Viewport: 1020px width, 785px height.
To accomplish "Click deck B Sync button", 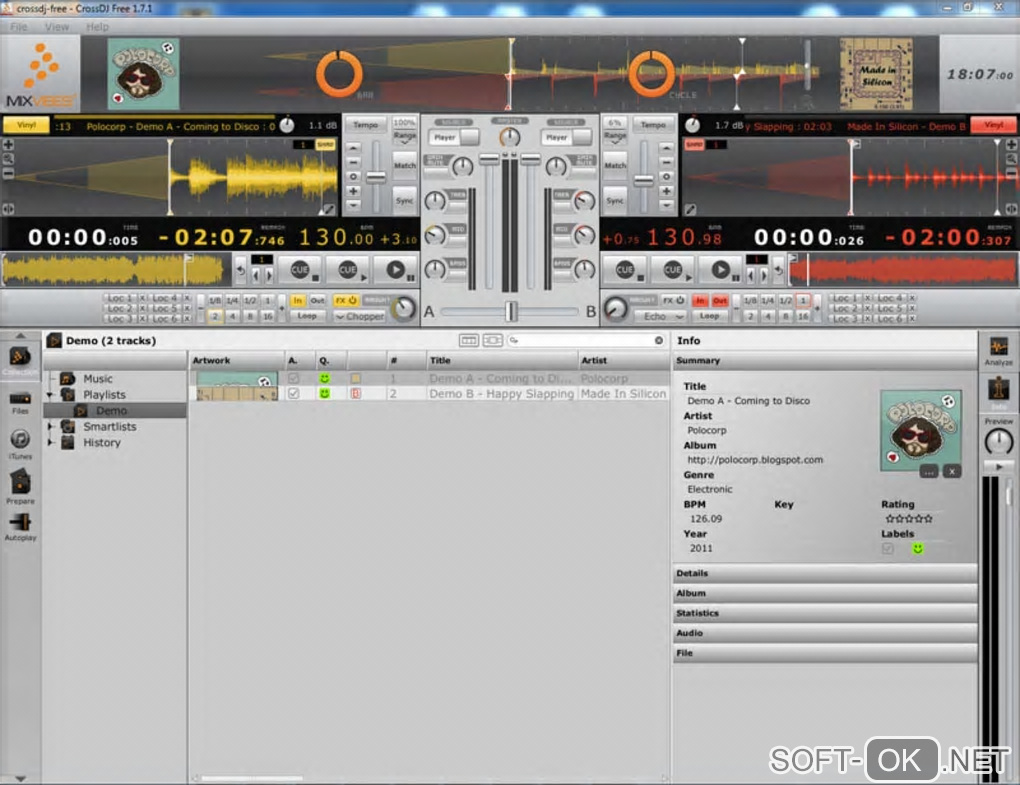I will click(x=615, y=200).
